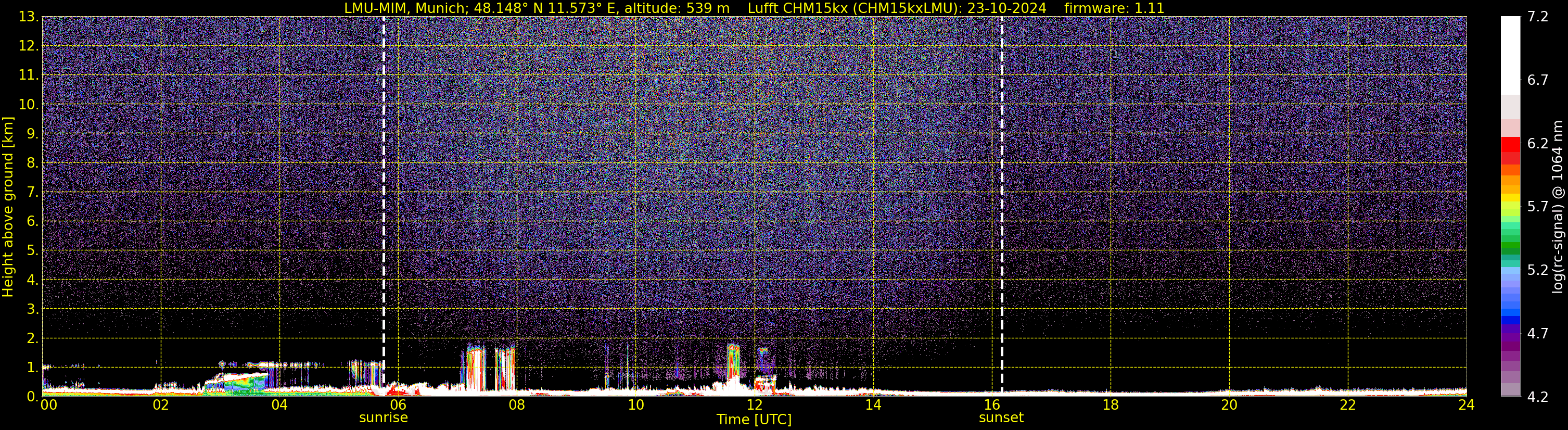Click the plot title text at top

click(x=754, y=8)
